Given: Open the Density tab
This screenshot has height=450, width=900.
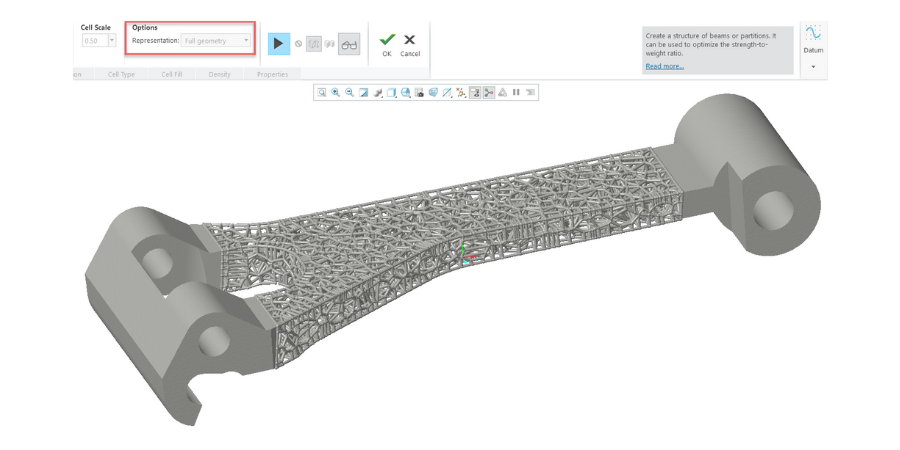Looking at the screenshot, I should [x=219, y=74].
